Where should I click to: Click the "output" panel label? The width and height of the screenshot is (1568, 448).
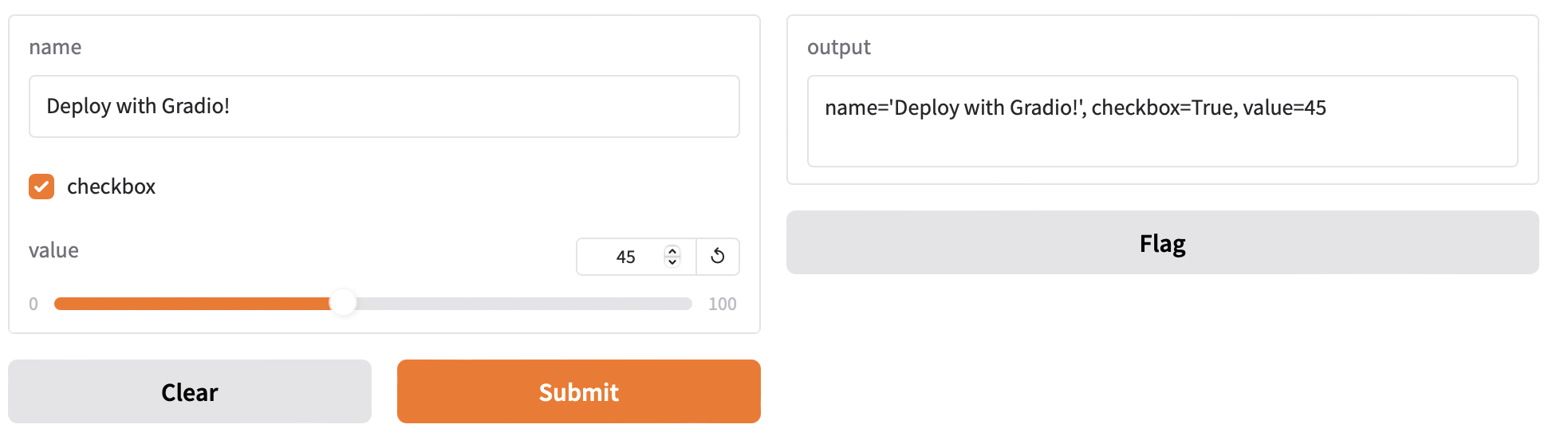coord(838,47)
